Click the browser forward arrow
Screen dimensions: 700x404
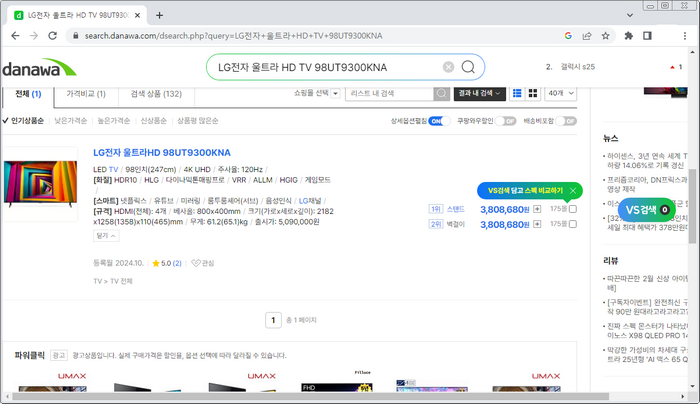[x=34, y=36]
